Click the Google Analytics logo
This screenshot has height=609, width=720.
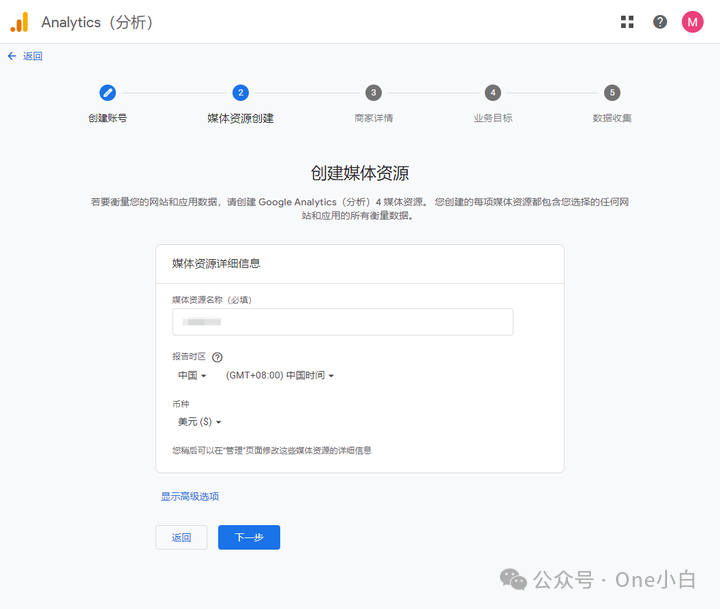coord(19,22)
